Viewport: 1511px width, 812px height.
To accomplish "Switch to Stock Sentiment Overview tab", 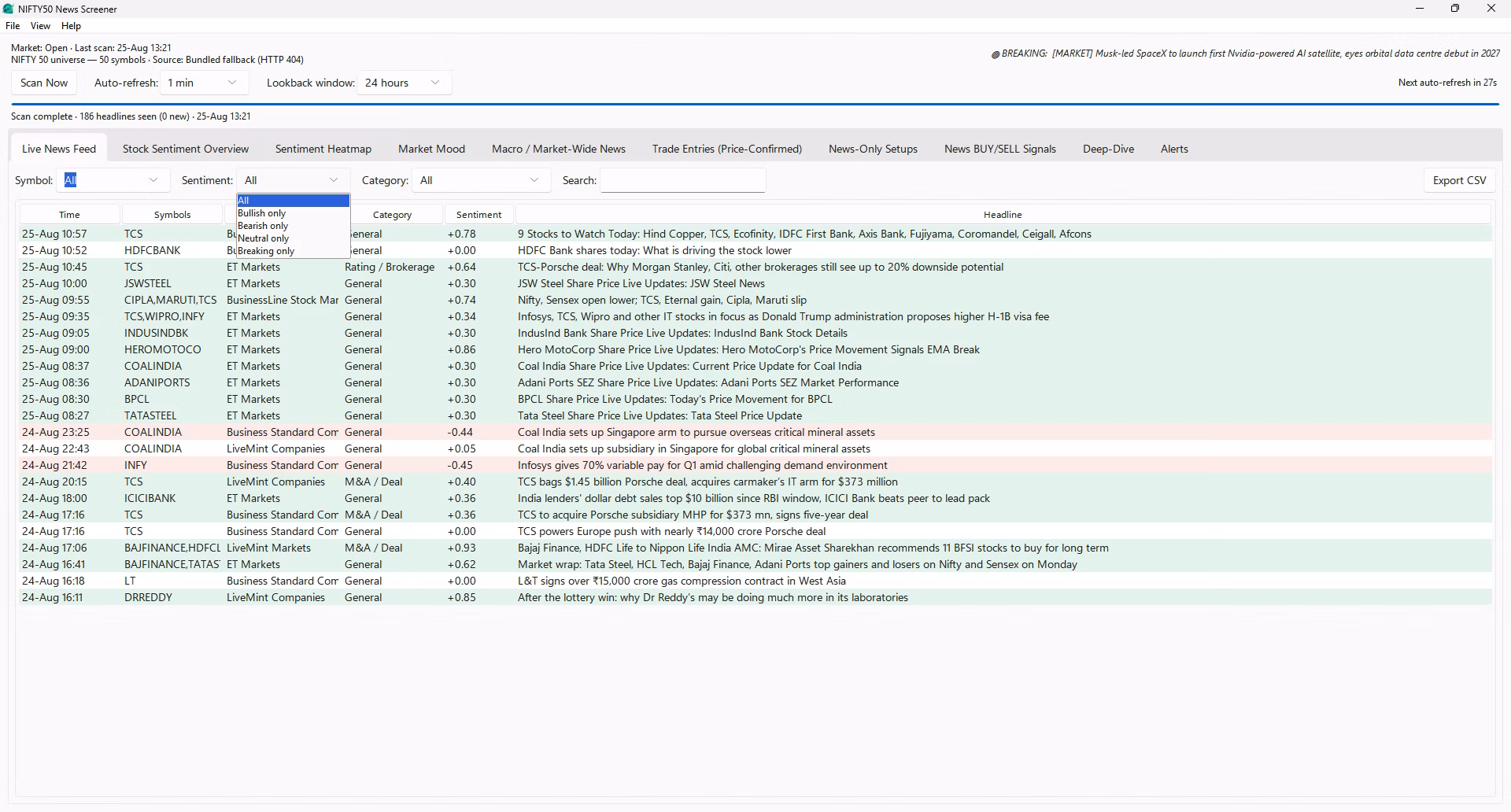I will [x=186, y=149].
